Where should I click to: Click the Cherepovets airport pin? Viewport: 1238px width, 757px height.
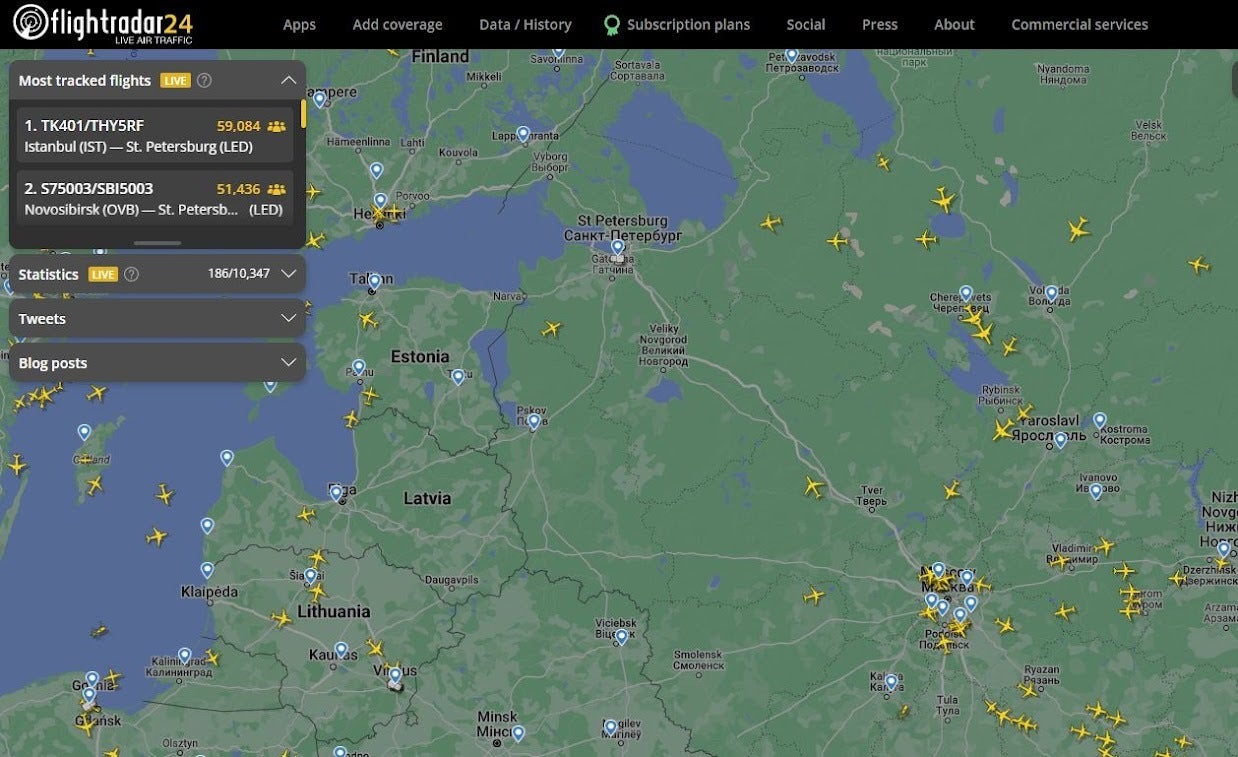966,294
